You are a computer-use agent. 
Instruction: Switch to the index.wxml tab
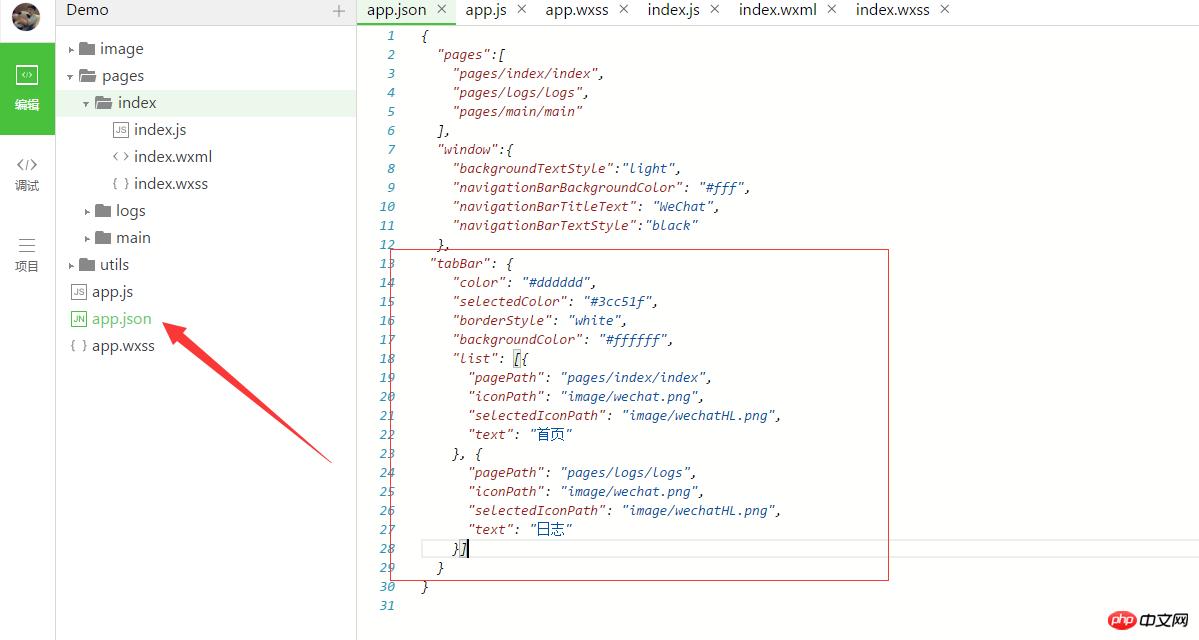777,10
